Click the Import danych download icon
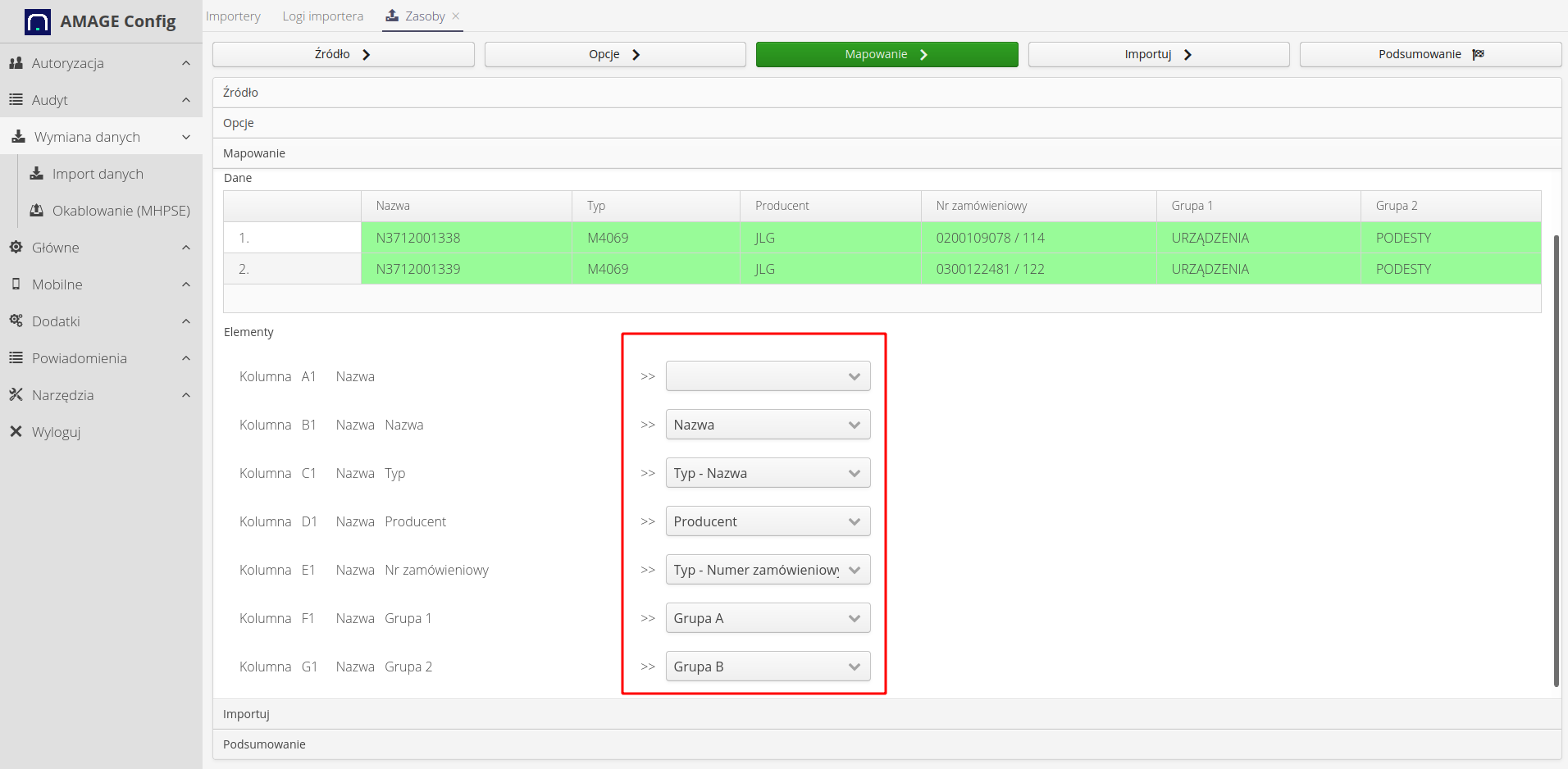 [37, 174]
